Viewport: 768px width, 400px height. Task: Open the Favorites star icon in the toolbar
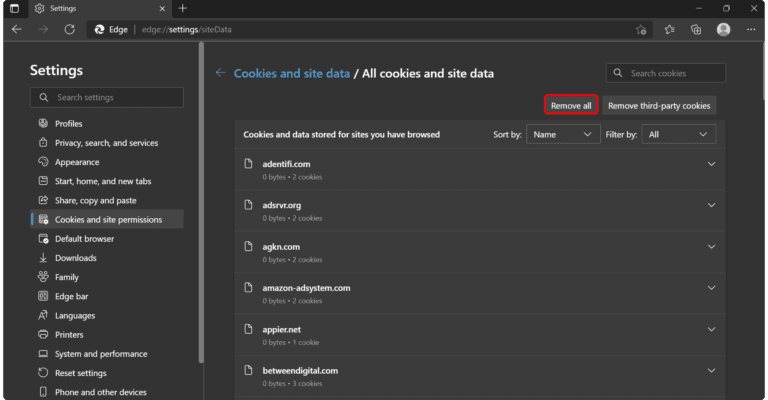point(670,30)
